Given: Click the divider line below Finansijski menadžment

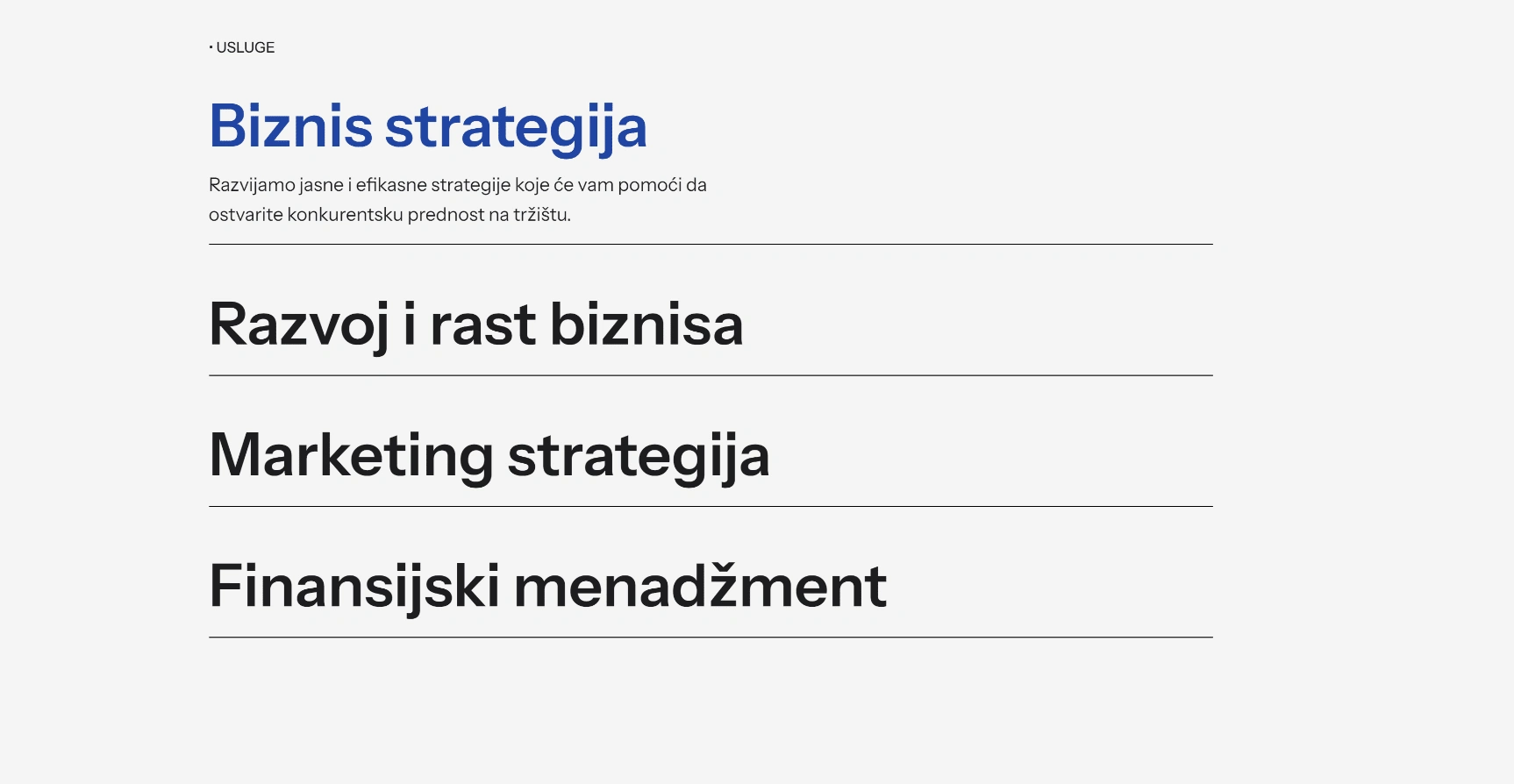Looking at the screenshot, I should point(711,638).
